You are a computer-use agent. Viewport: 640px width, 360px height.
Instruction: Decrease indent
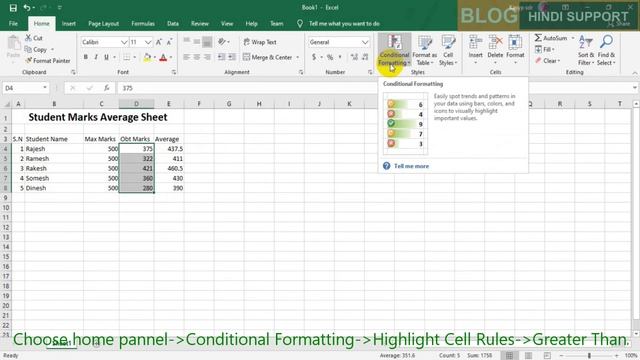(x=222, y=57)
